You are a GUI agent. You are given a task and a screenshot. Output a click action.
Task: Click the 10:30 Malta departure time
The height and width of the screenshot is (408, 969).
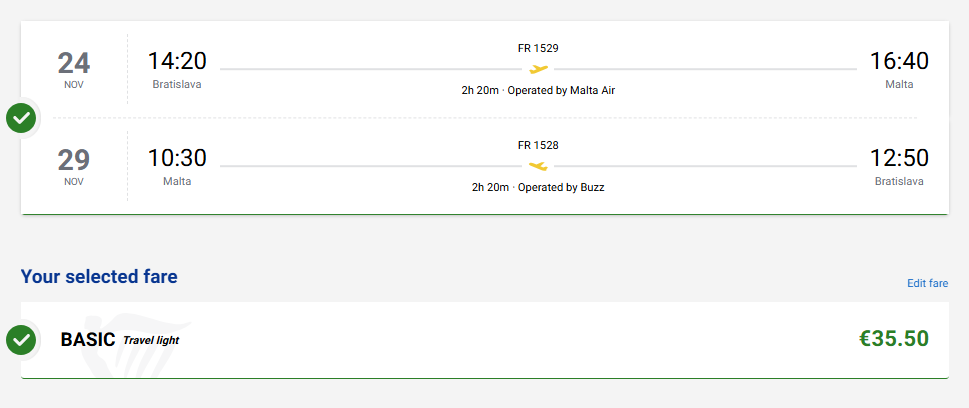[x=177, y=158]
